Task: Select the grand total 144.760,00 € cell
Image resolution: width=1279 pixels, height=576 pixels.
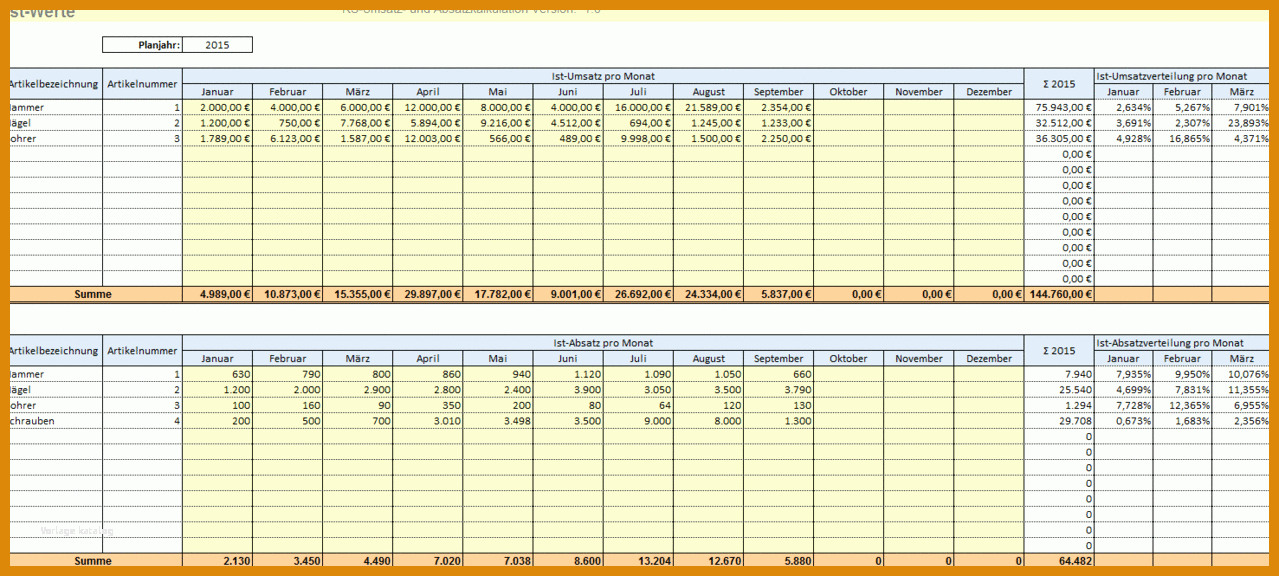Action: click(1059, 295)
